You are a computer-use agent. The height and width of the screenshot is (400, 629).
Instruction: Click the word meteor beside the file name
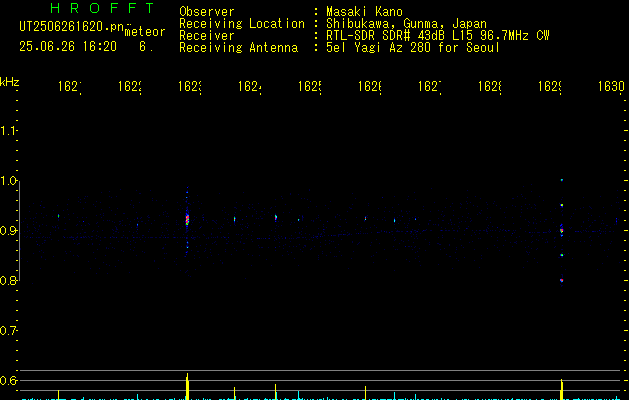[145, 32]
